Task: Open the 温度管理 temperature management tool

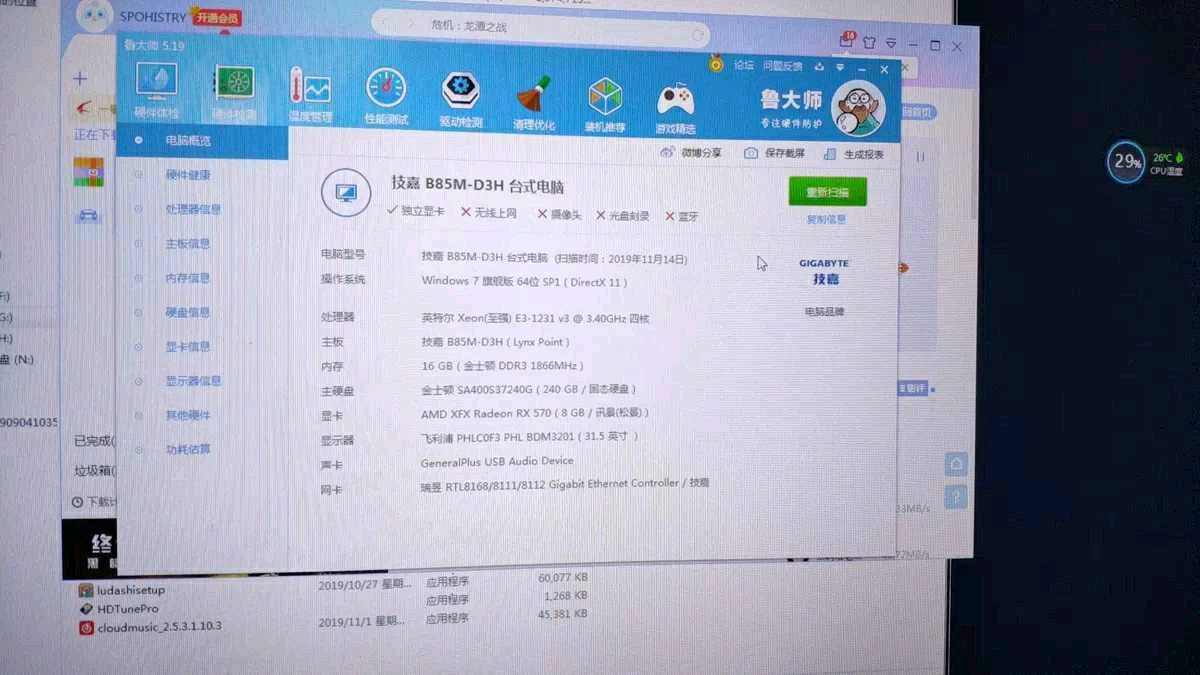Action: tap(310, 96)
